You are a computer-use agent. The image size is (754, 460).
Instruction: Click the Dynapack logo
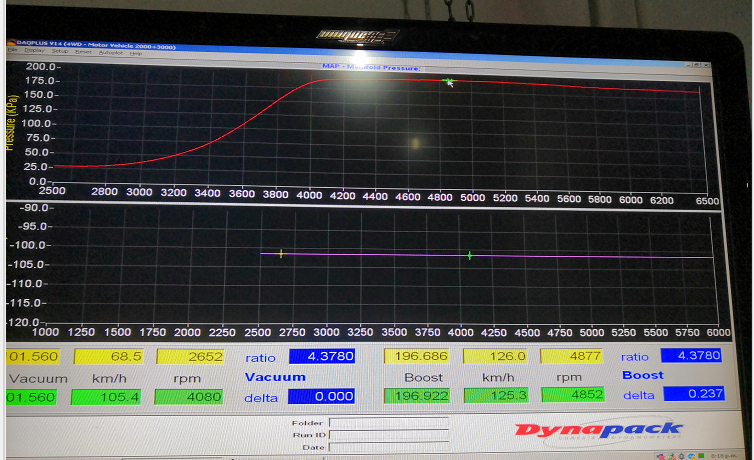(600, 430)
